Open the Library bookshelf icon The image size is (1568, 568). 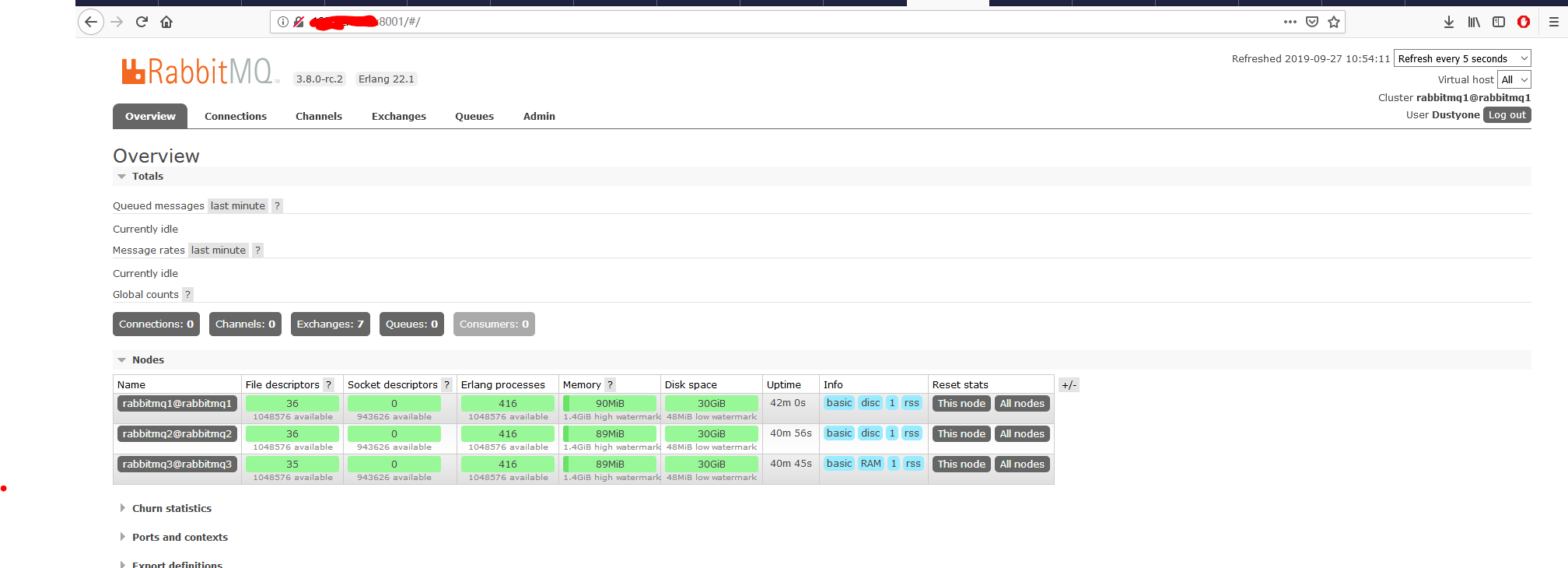[1474, 22]
